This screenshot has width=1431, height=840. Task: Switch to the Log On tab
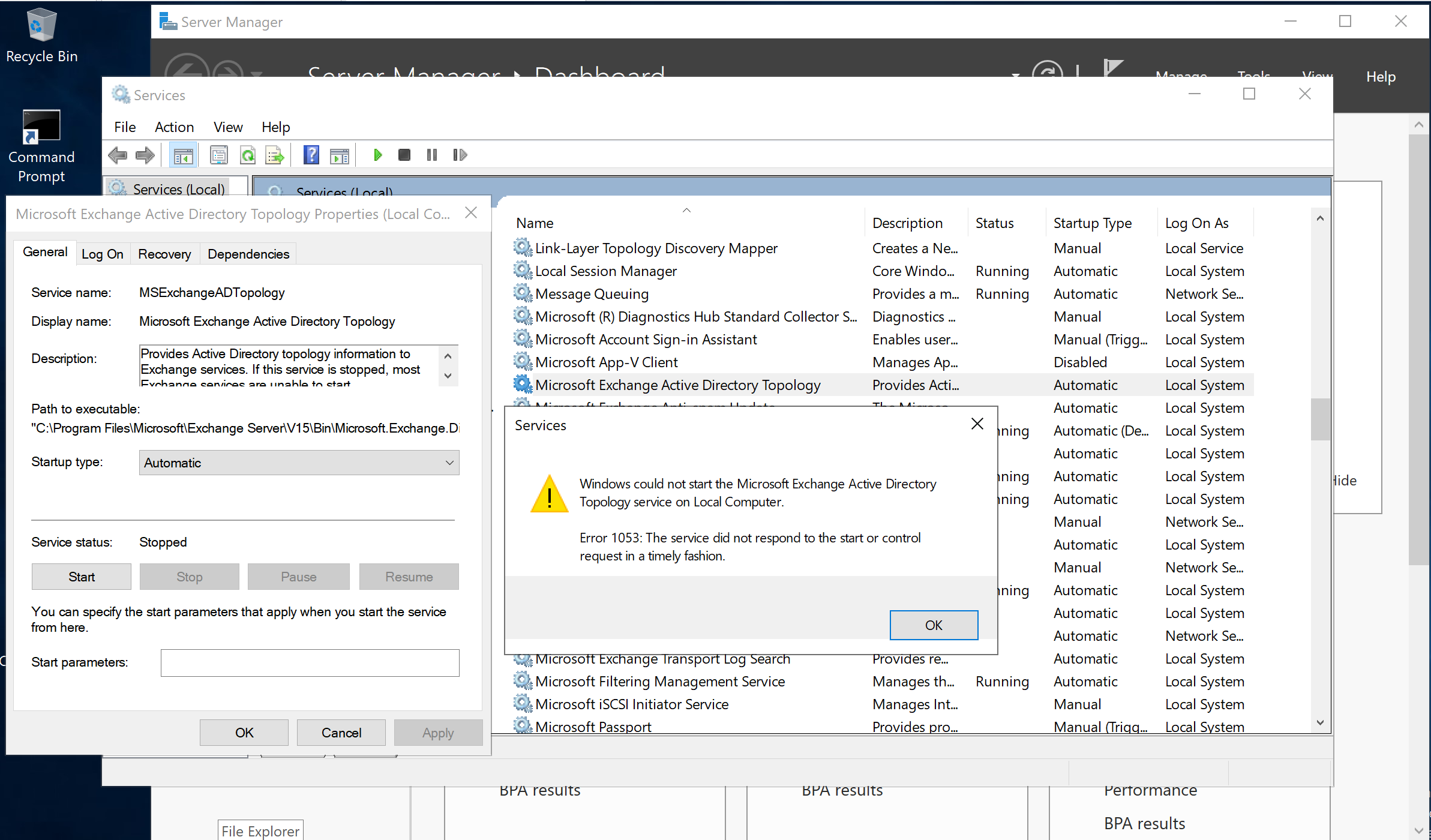[x=102, y=254]
